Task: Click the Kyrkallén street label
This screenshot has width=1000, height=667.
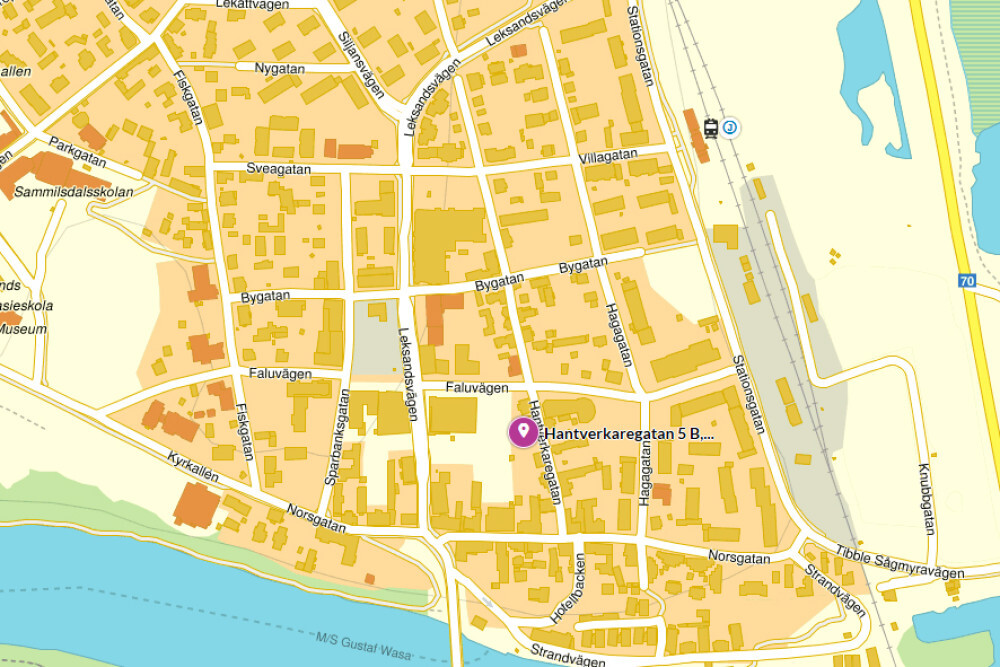Action: click(x=193, y=467)
